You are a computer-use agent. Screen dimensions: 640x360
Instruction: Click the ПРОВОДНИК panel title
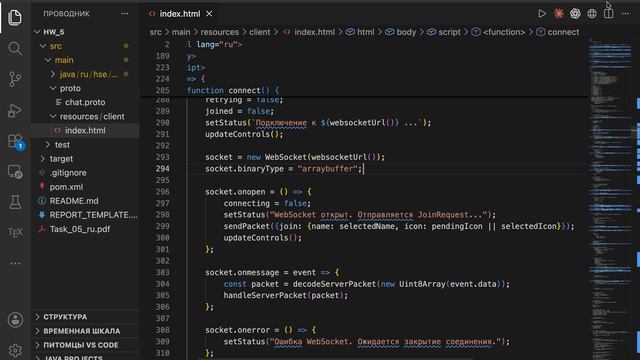click(66, 13)
